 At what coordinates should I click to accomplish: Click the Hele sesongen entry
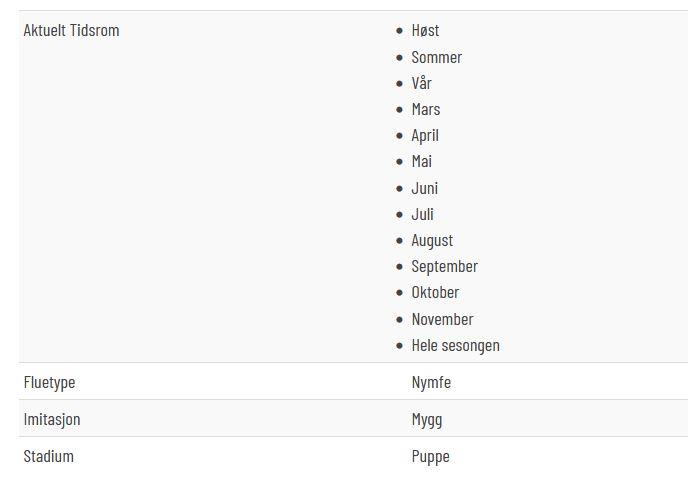coord(455,346)
